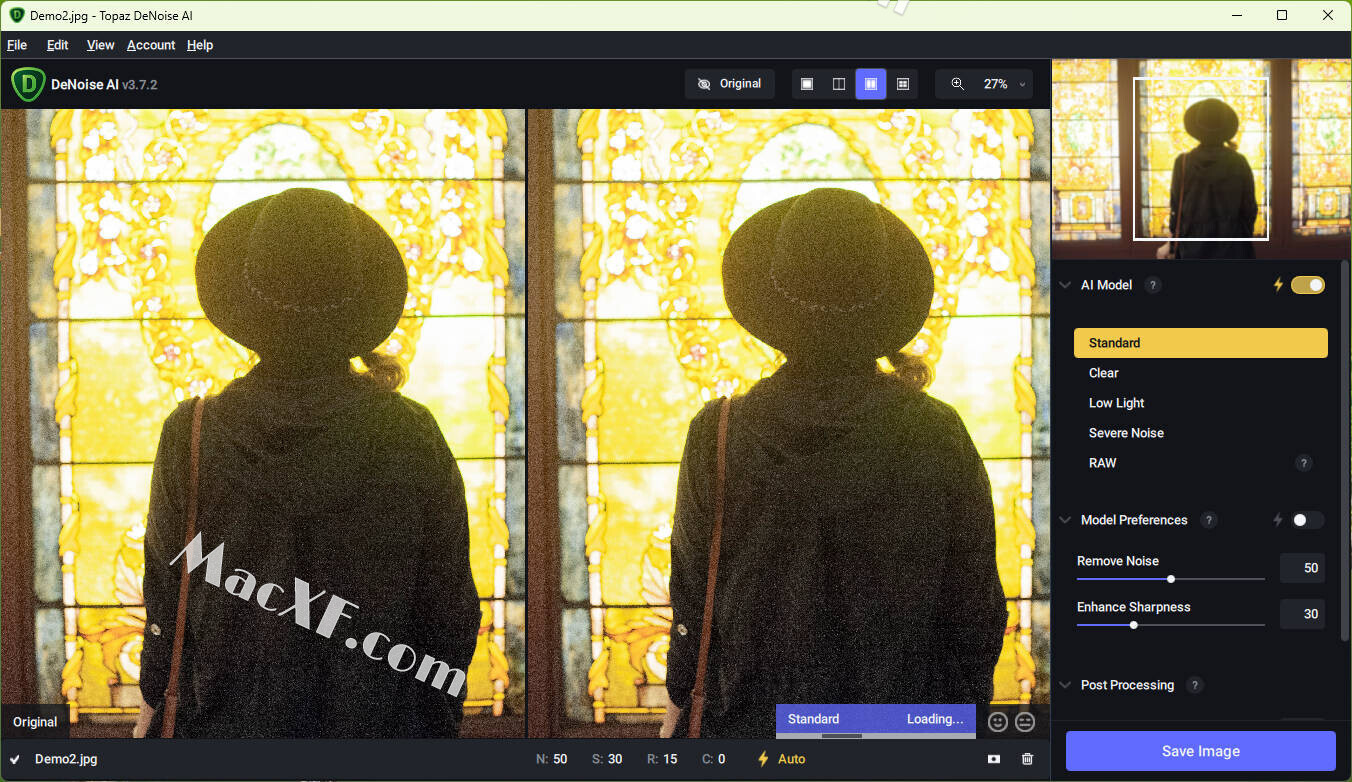Click the navigator preview thumbnail

1201,158
